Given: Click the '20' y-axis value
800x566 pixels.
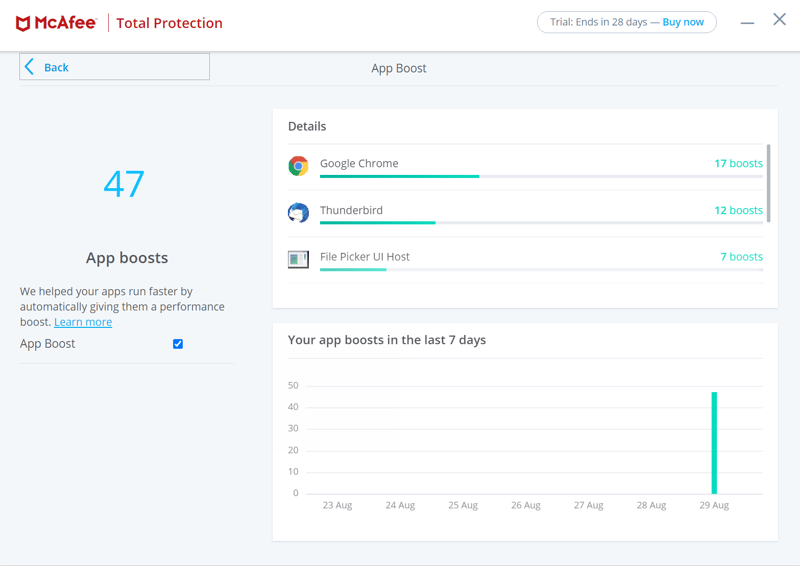Looking at the screenshot, I should (293, 450).
